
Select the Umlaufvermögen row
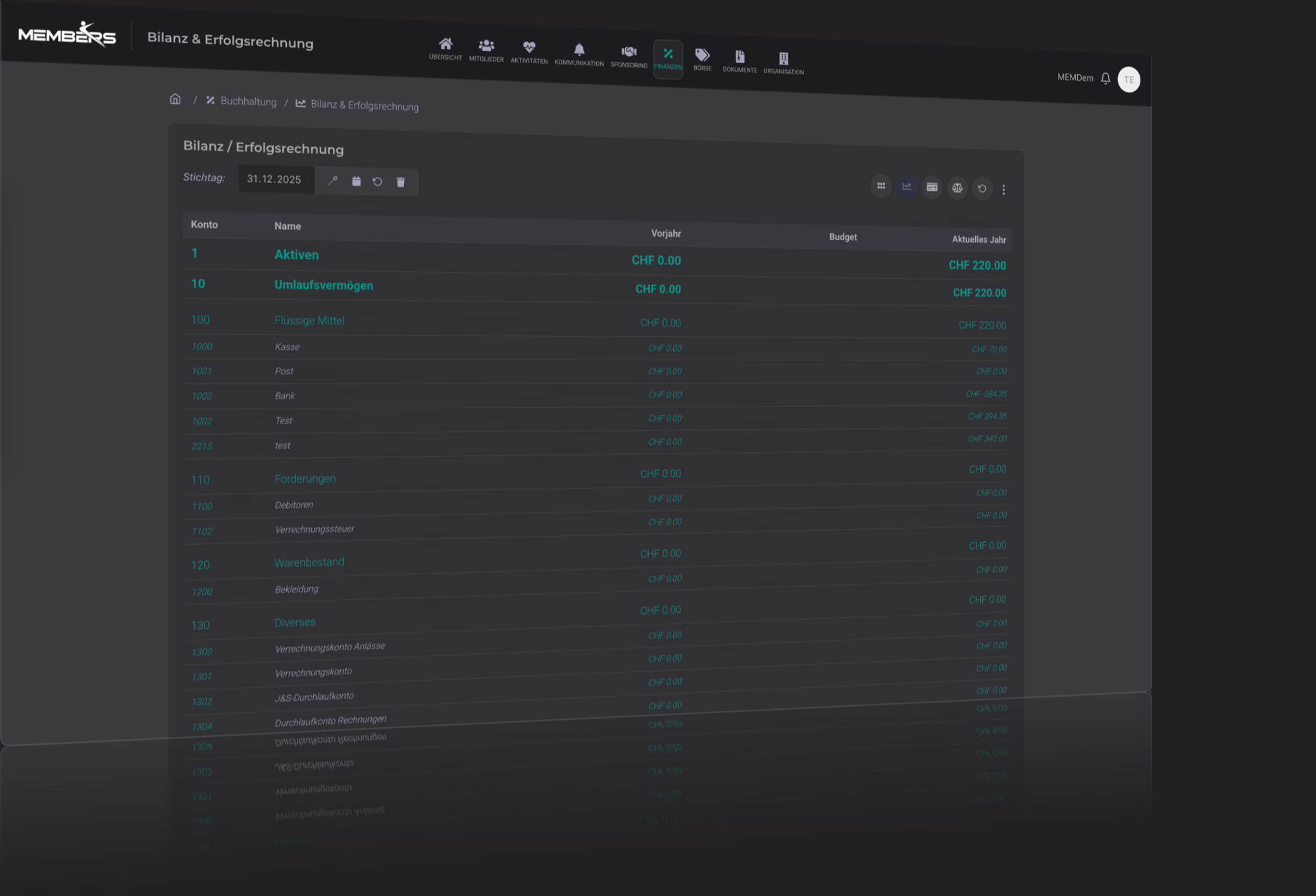[x=597, y=288]
